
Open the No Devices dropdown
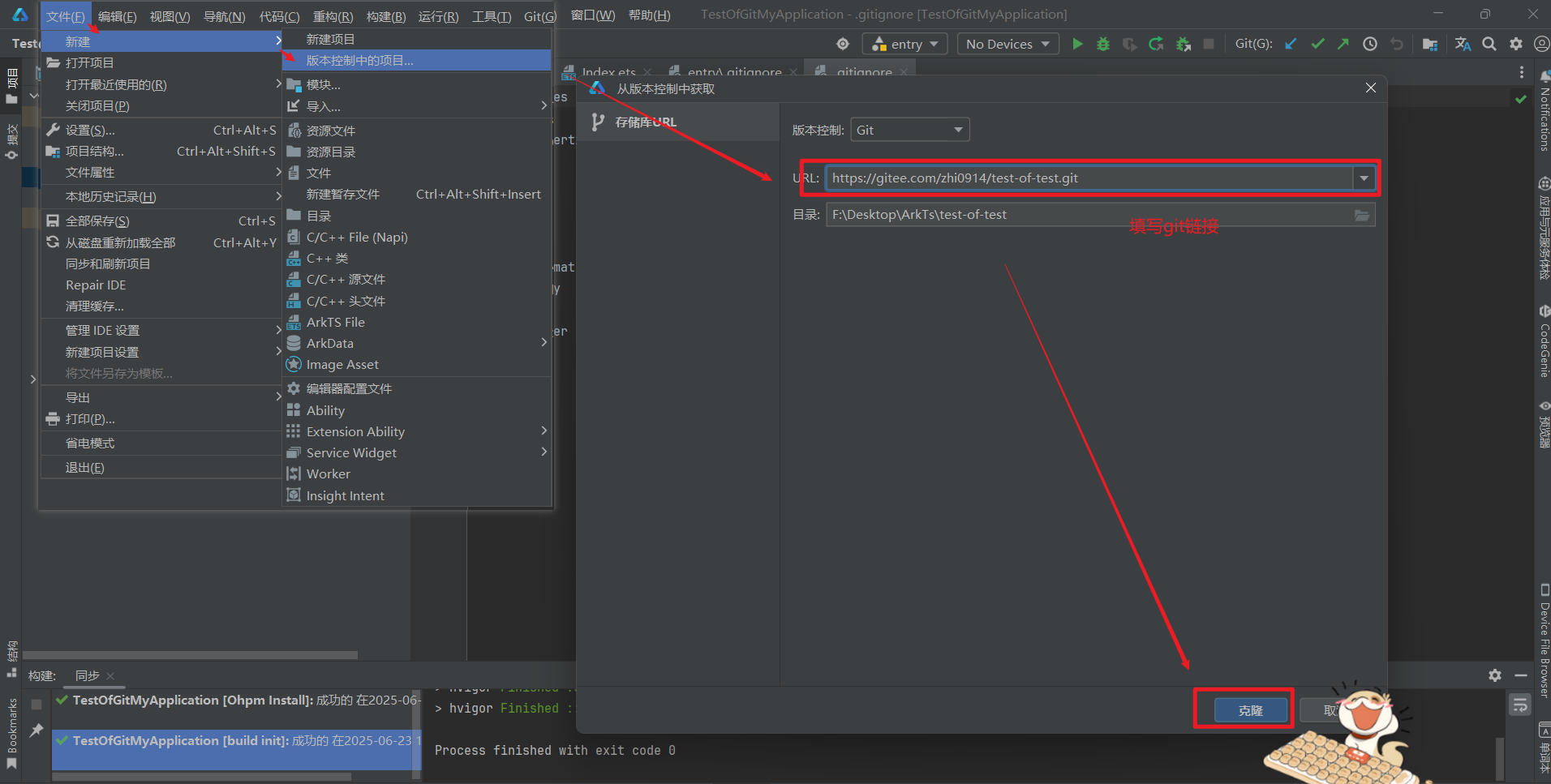1008,44
